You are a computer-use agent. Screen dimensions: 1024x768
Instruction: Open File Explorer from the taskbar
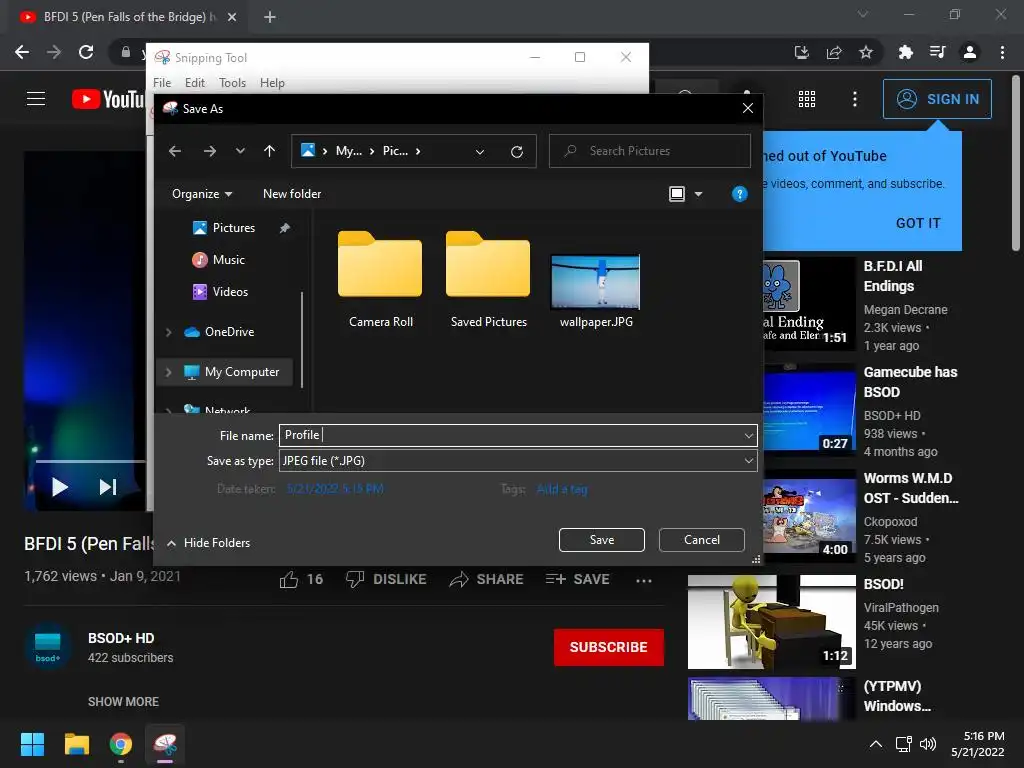tap(76, 744)
